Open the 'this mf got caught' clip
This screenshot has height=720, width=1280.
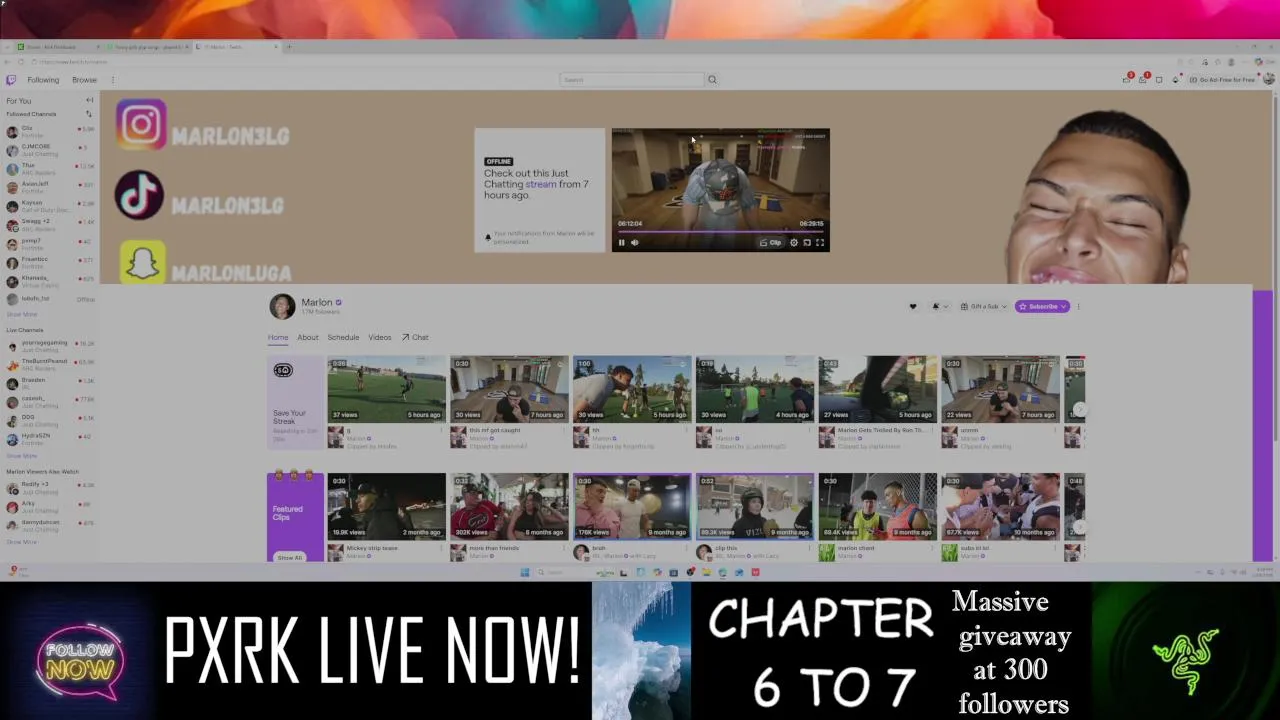(509, 389)
